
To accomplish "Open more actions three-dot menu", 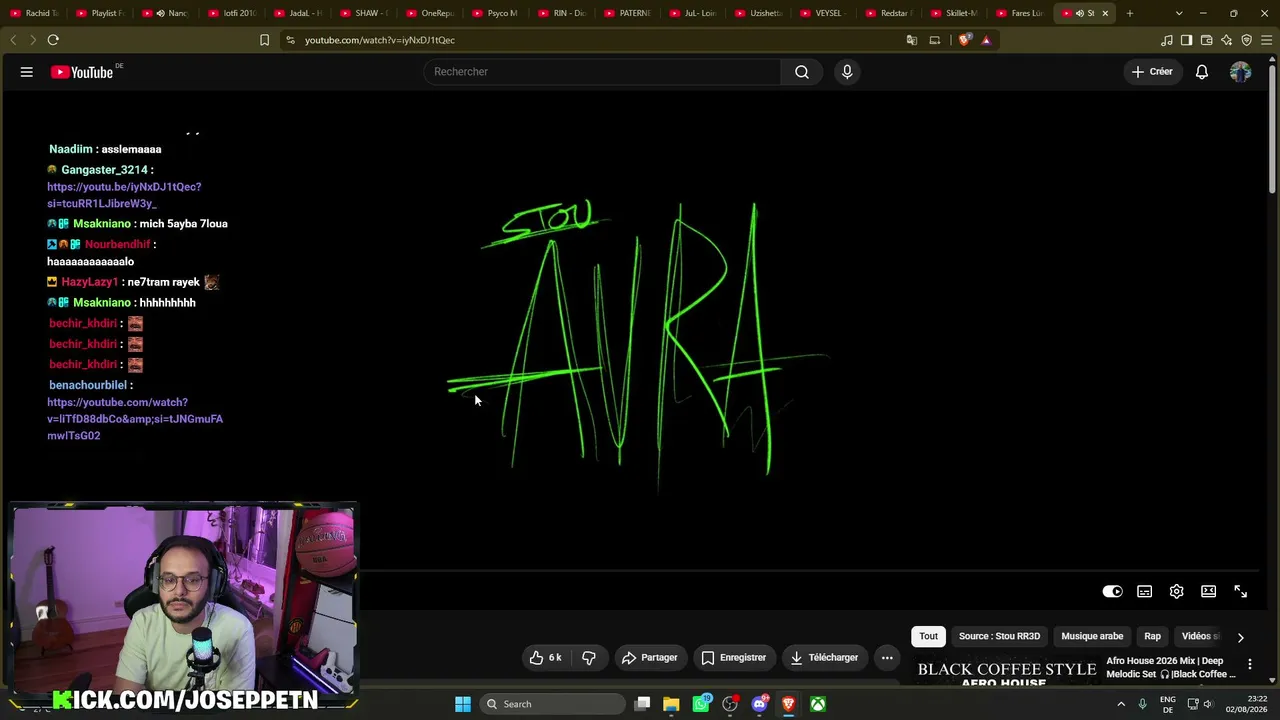I will point(887,658).
